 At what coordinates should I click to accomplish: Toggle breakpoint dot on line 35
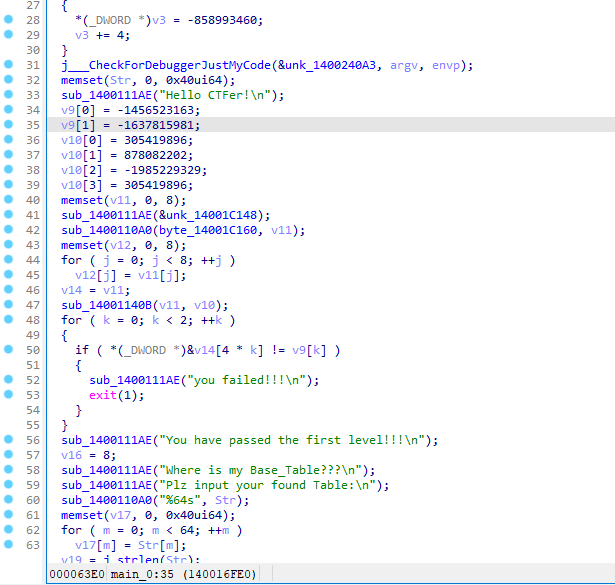(x=8, y=125)
